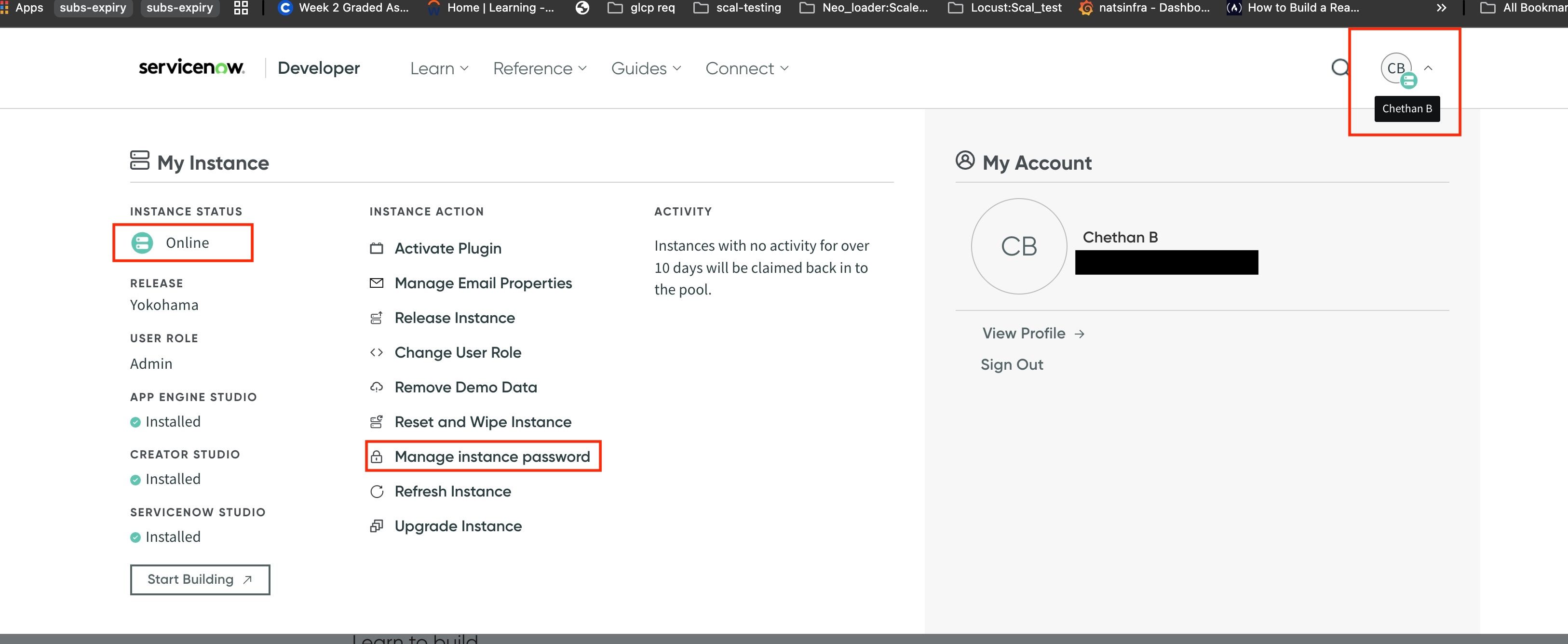The width and height of the screenshot is (1568, 644).
Task: Click the Upgrade Instance icon
Action: coord(377,526)
